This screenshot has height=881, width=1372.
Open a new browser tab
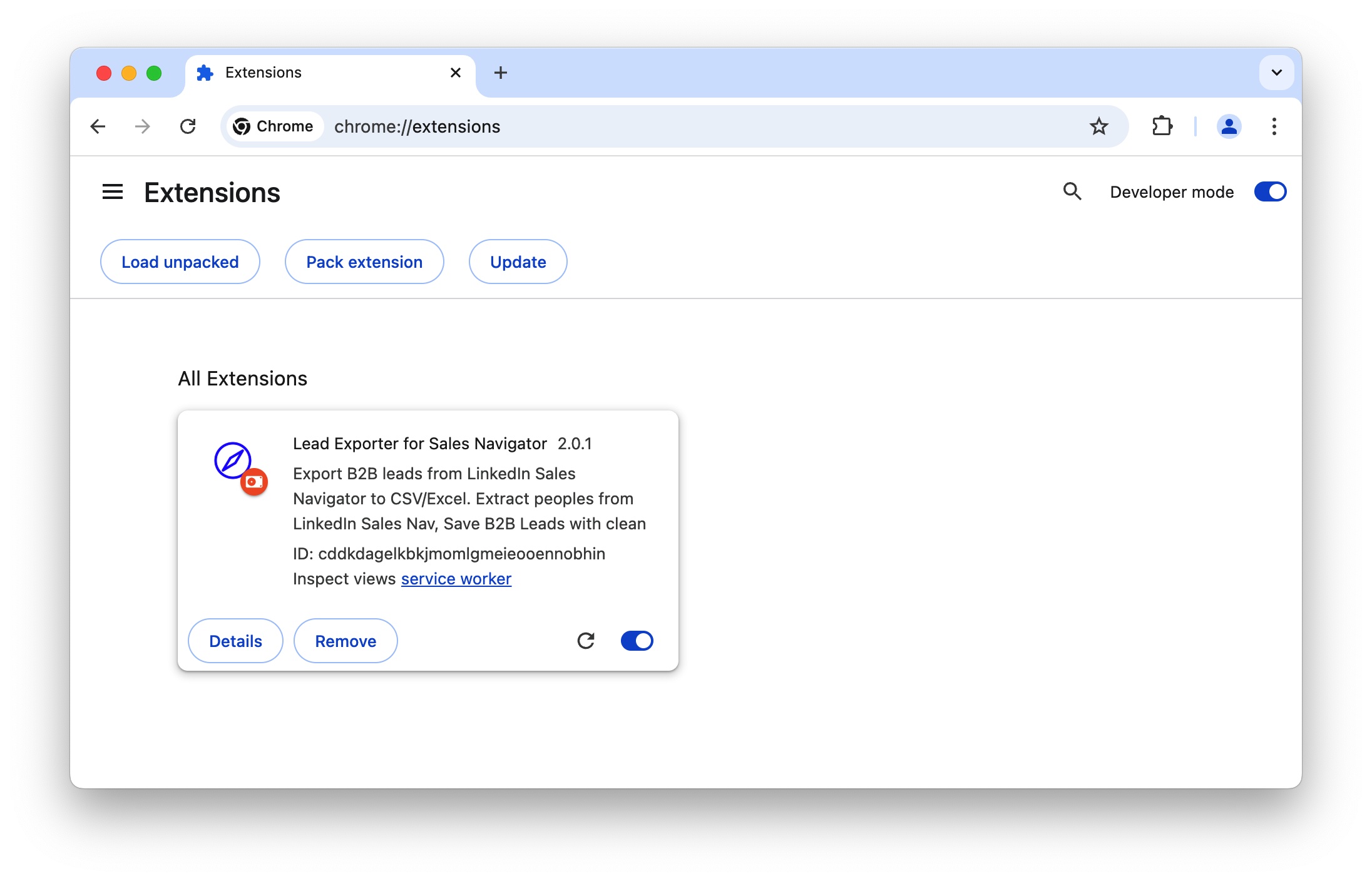(500, 73)
